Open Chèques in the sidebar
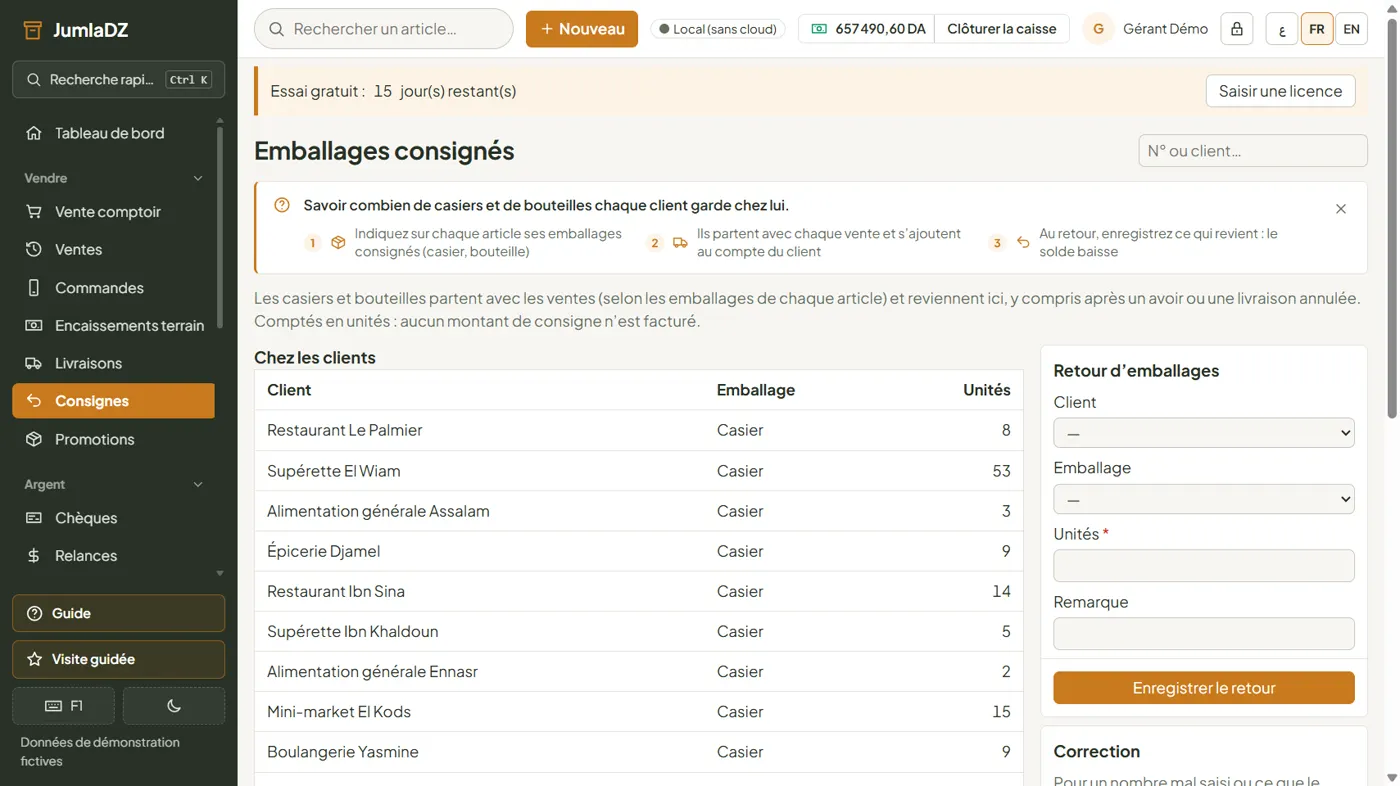 click(113, 518)
